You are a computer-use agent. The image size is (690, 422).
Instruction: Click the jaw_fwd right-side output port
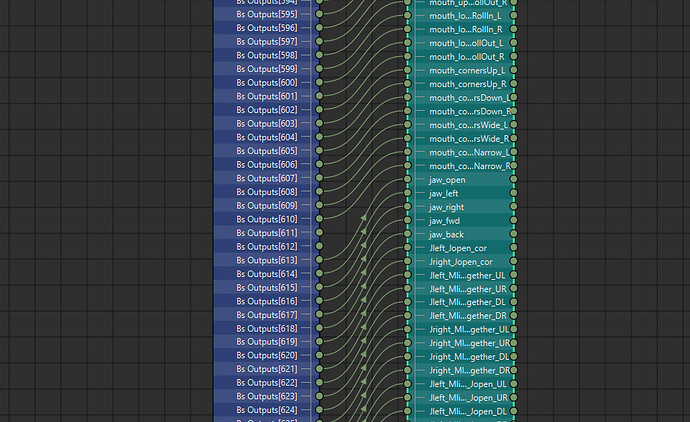(513, 221)
